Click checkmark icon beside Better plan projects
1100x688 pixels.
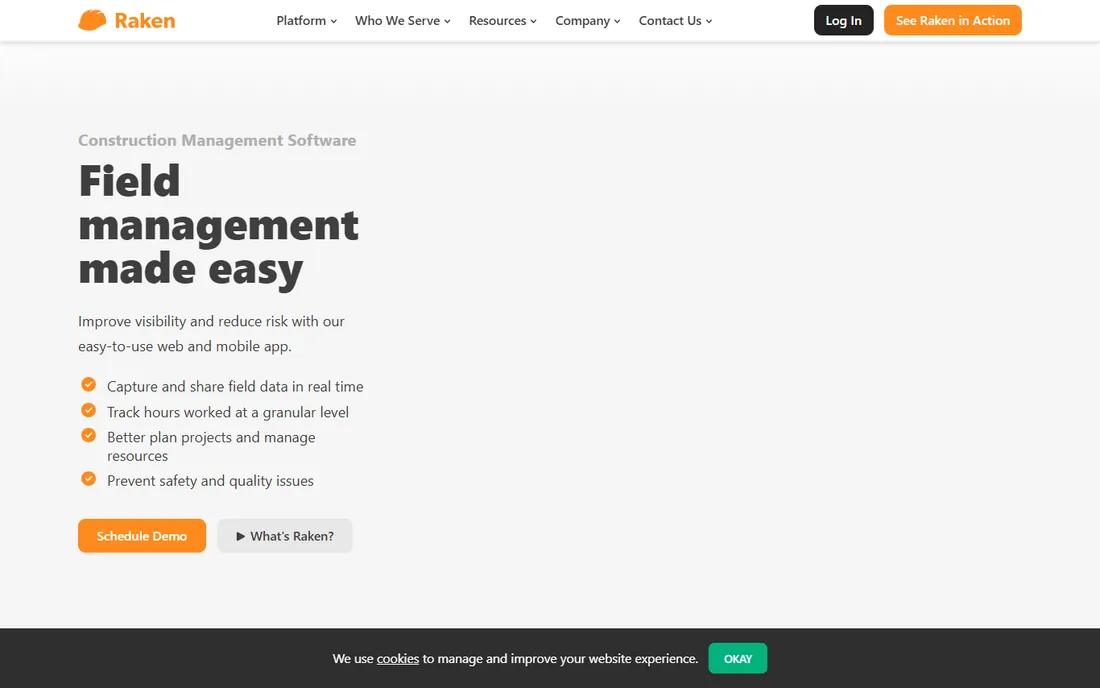[88, 435]
